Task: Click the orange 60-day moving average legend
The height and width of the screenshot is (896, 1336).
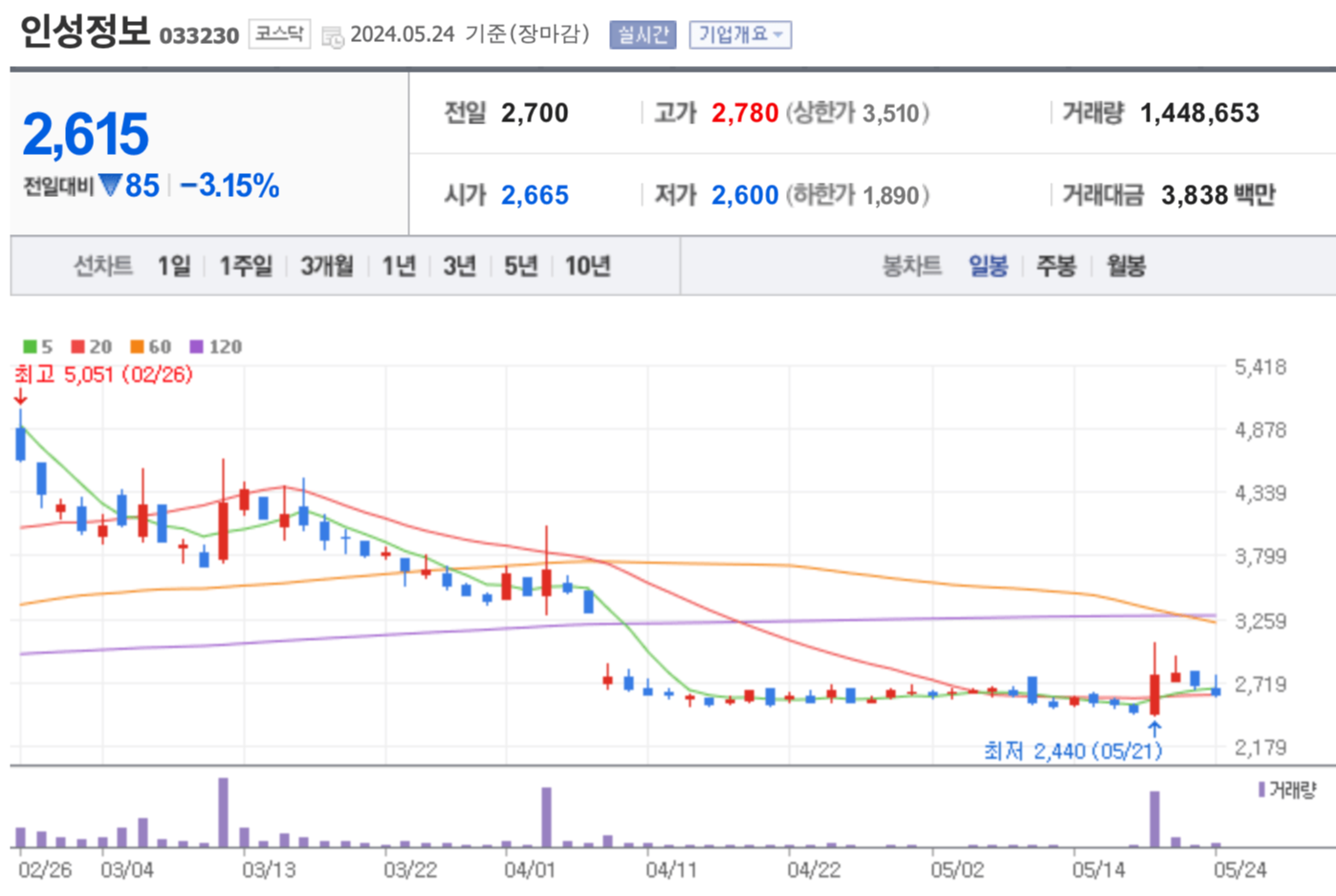Action: click(151, 346)
